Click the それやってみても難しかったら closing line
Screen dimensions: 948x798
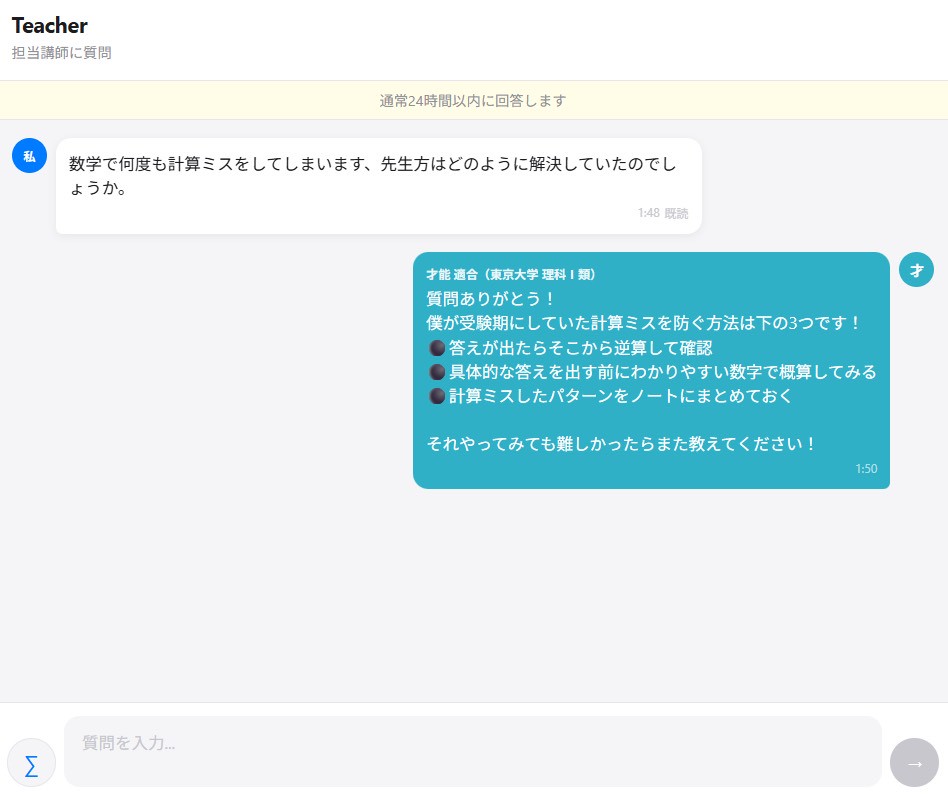click(621, 444)
